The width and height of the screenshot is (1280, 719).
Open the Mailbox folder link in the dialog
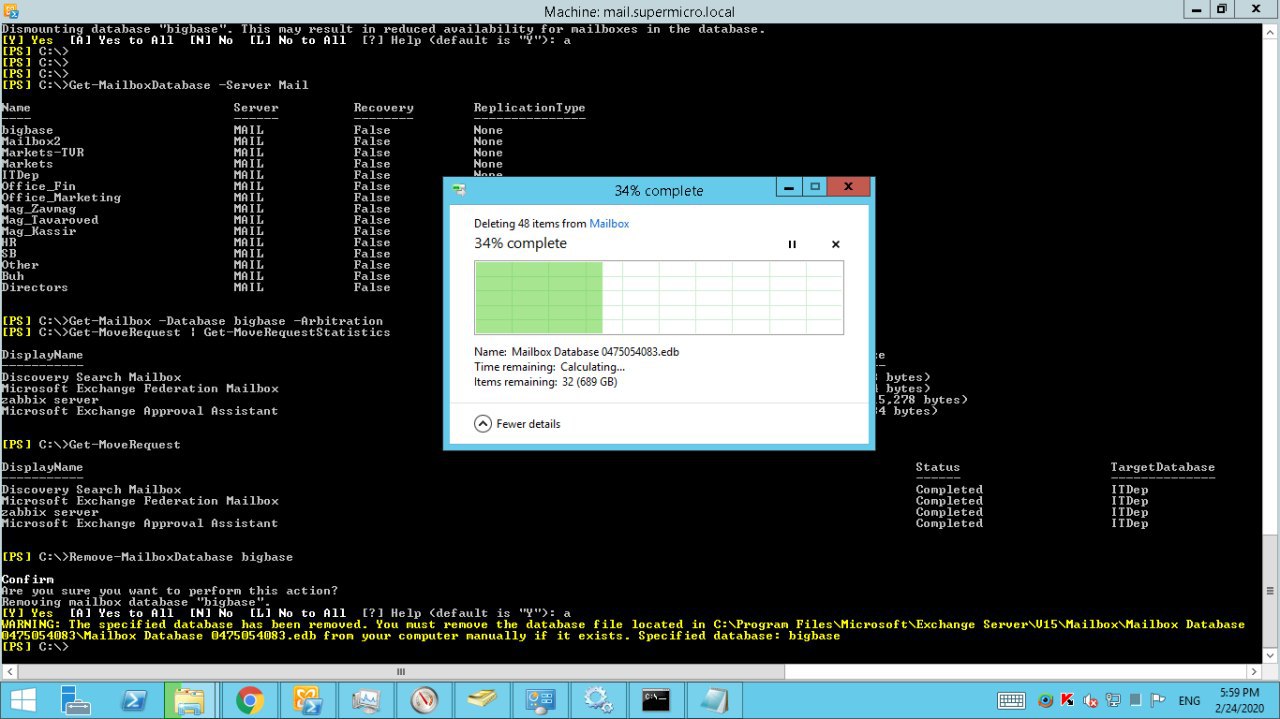609,224
